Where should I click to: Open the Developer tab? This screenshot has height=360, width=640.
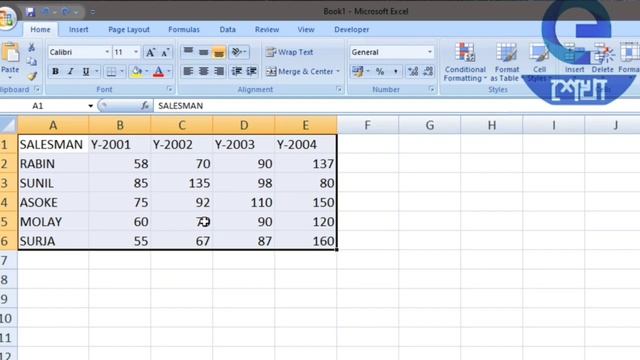[x=351, y=29]
